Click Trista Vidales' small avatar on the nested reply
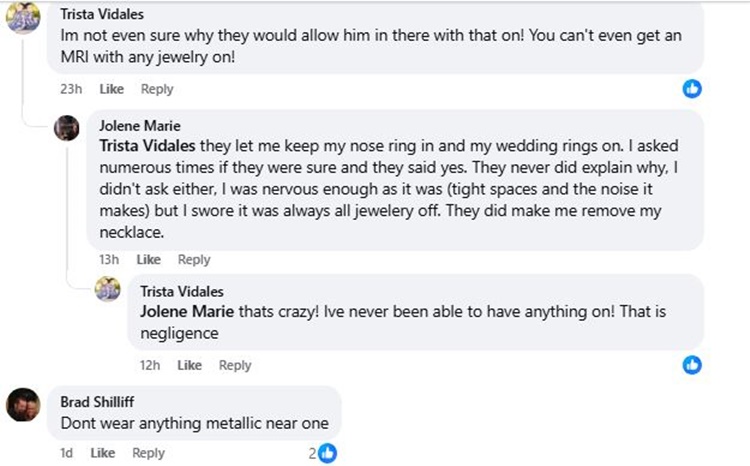The width and height of the screenshot is (750, 466). pos(107,290)
